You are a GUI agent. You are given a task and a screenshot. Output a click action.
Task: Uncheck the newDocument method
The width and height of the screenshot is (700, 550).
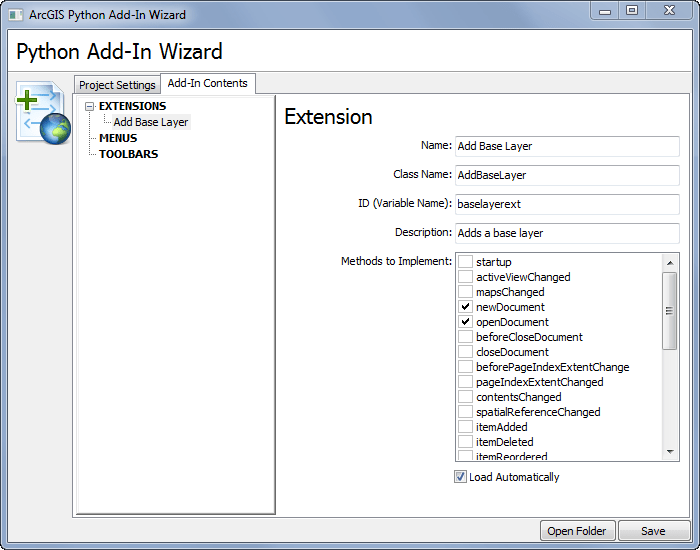click(x=465, y=307)
